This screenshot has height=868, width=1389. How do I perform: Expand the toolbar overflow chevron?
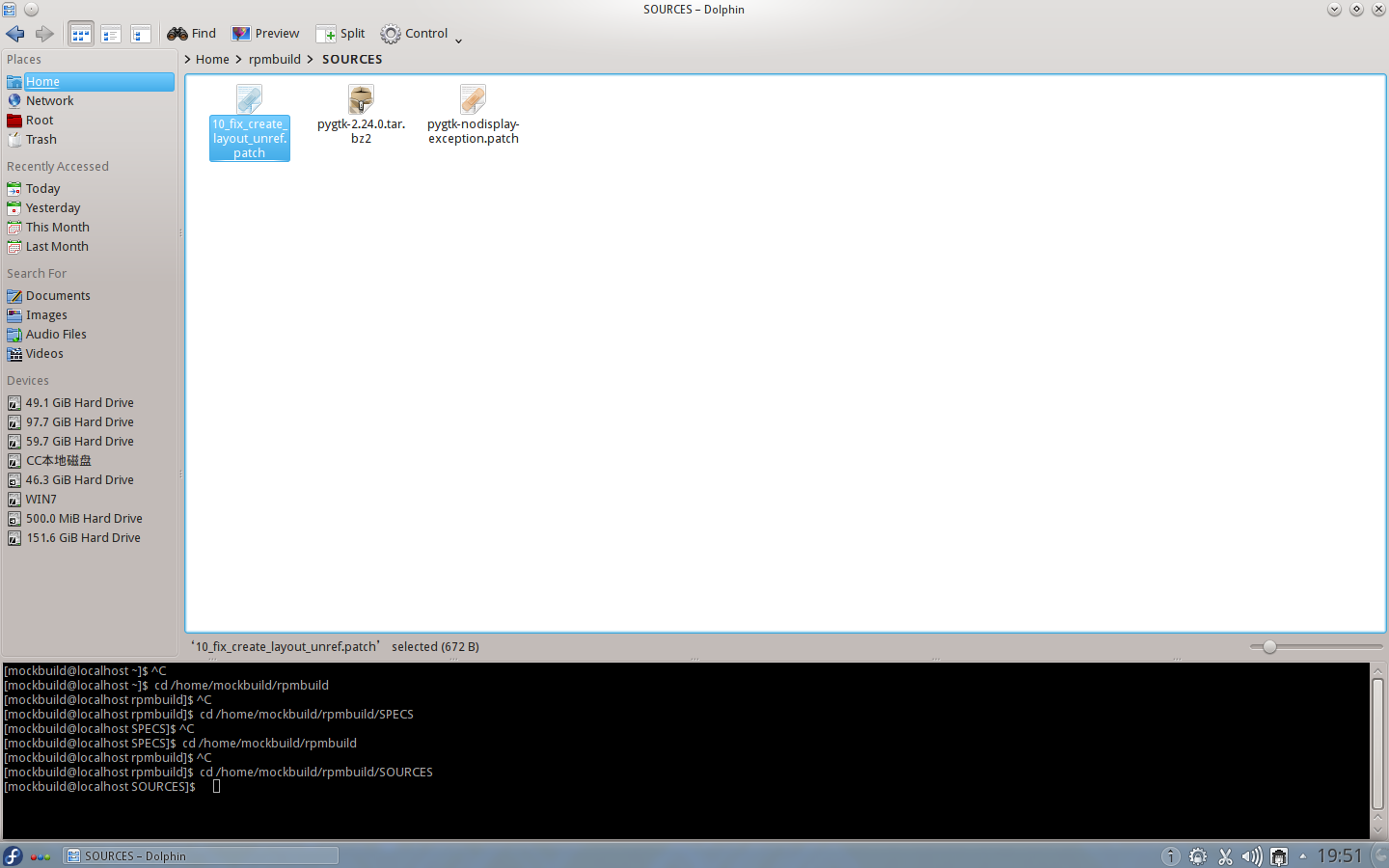458,41
